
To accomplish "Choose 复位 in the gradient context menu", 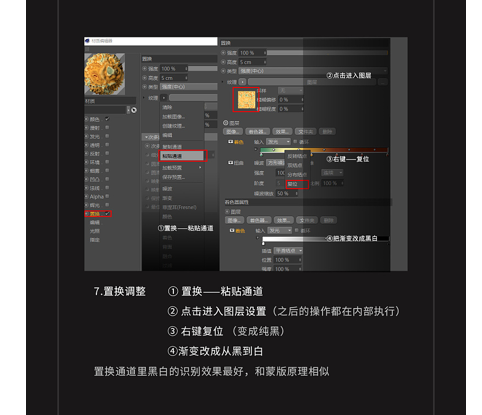I will click(x=296, y=184).
